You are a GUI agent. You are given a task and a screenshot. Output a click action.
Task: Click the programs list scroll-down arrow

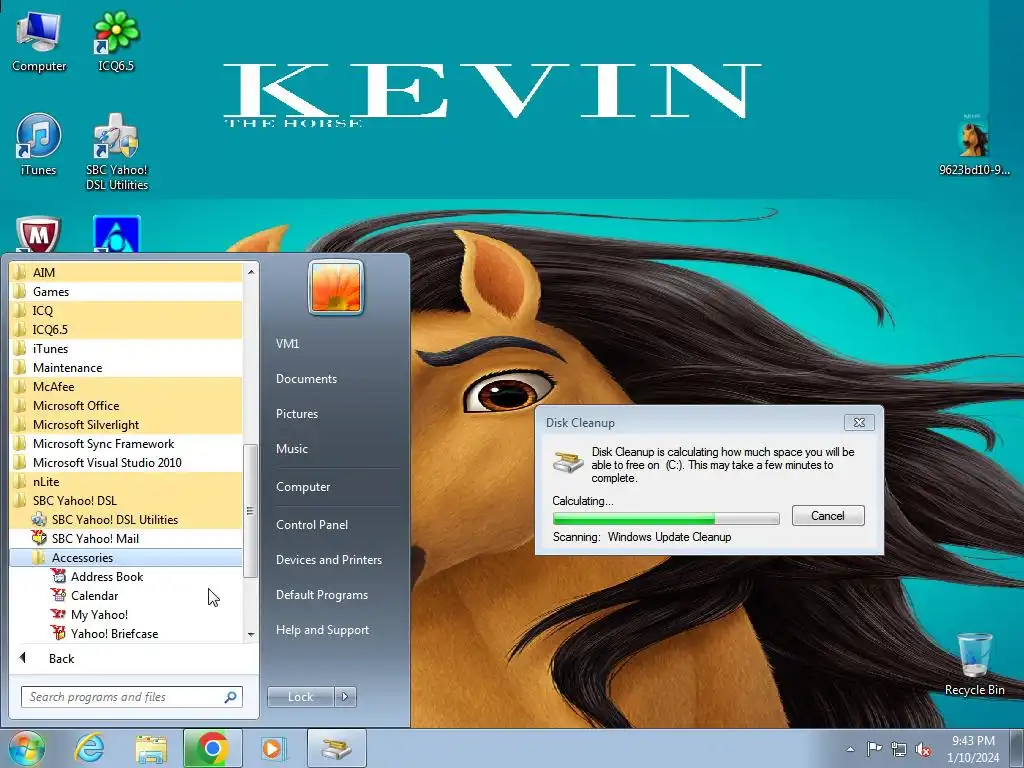251,634
